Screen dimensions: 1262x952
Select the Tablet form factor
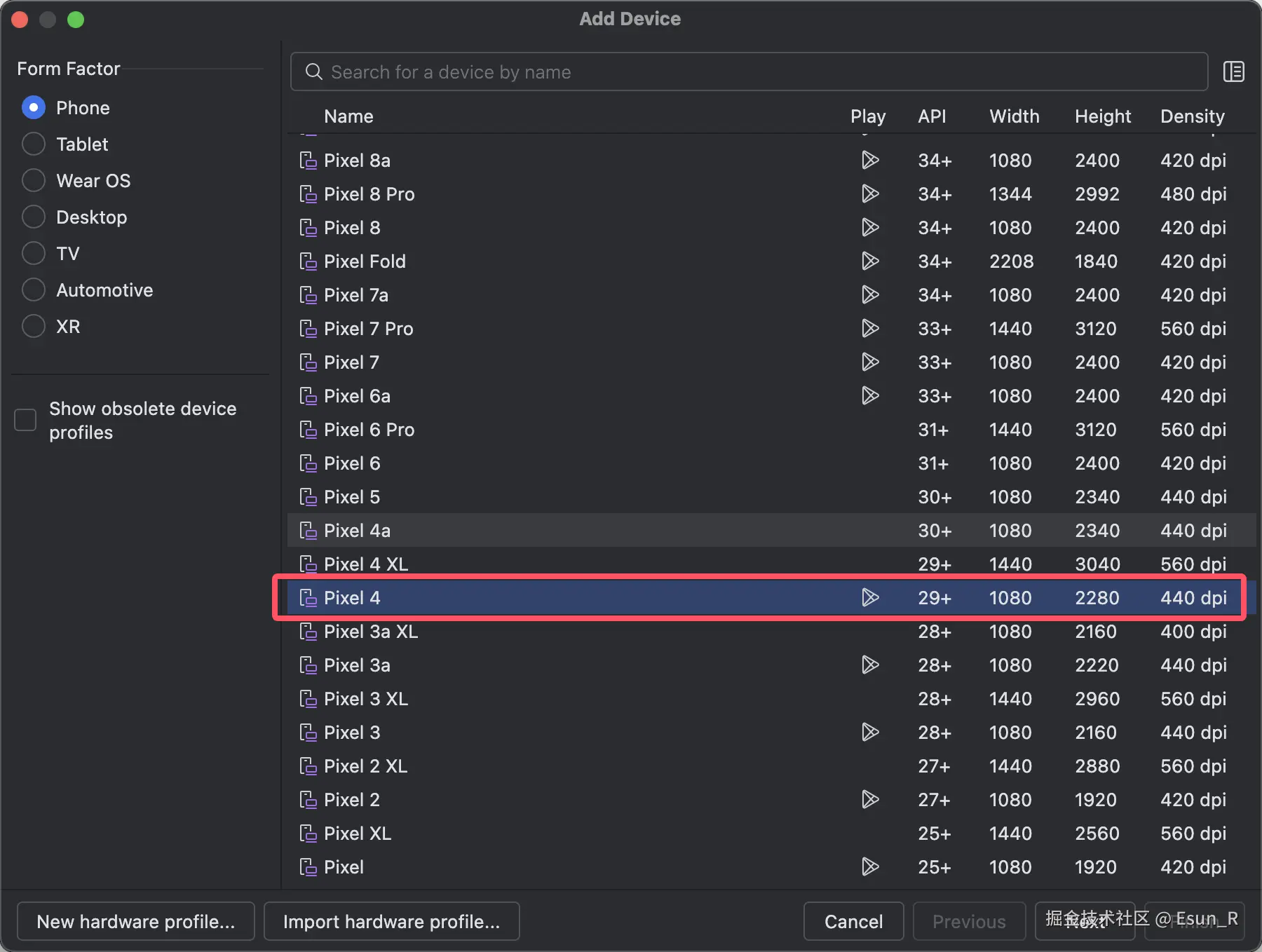(x=34, y=144)
